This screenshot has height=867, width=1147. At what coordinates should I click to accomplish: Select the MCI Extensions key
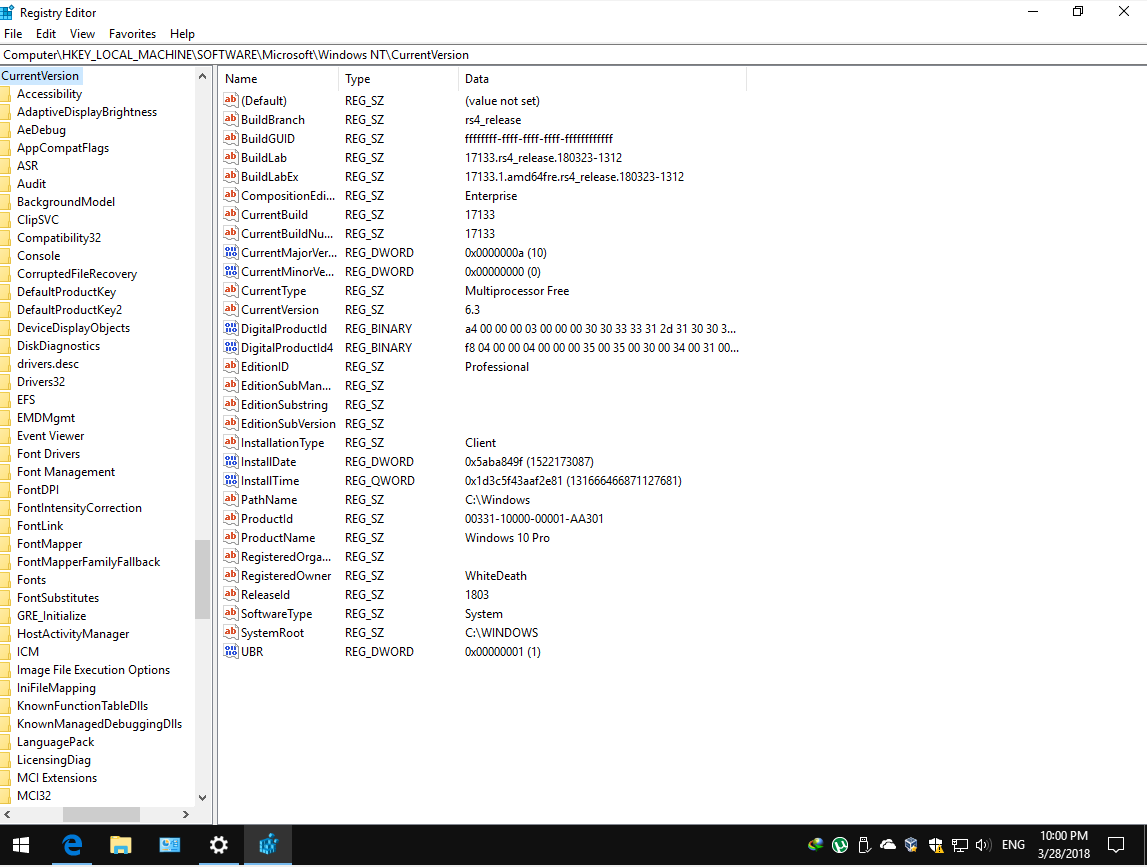coord(57,778)
